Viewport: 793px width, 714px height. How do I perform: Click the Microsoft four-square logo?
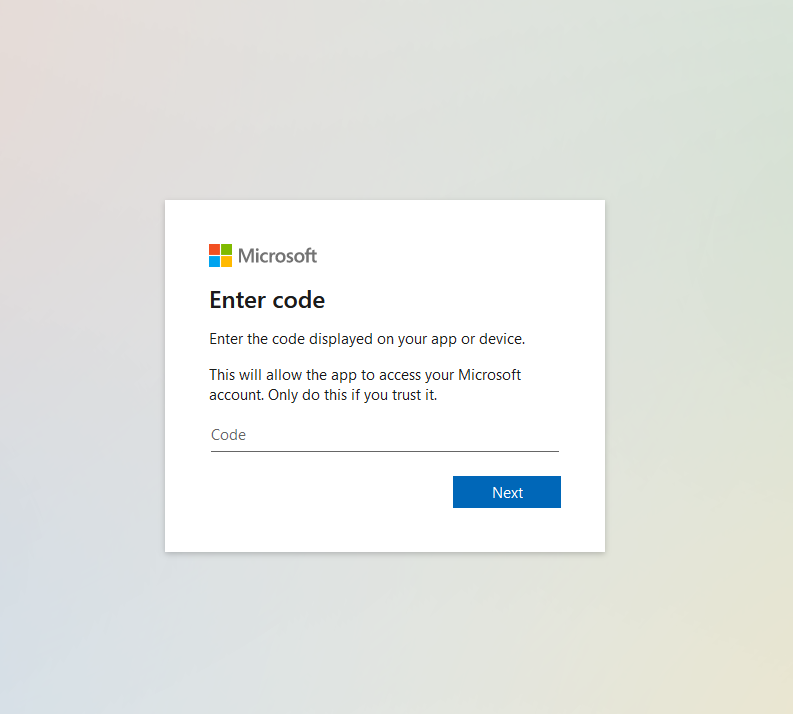(221, 255)
